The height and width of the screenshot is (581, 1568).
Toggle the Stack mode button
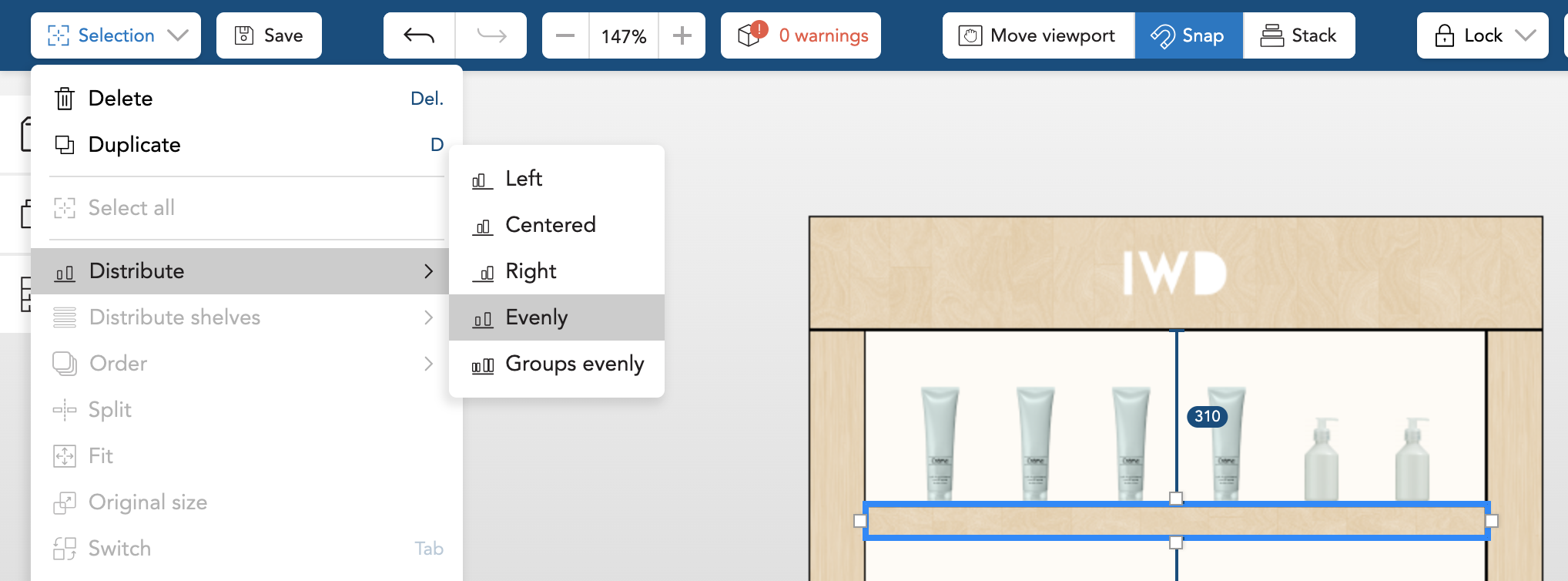coord(1298,35)
